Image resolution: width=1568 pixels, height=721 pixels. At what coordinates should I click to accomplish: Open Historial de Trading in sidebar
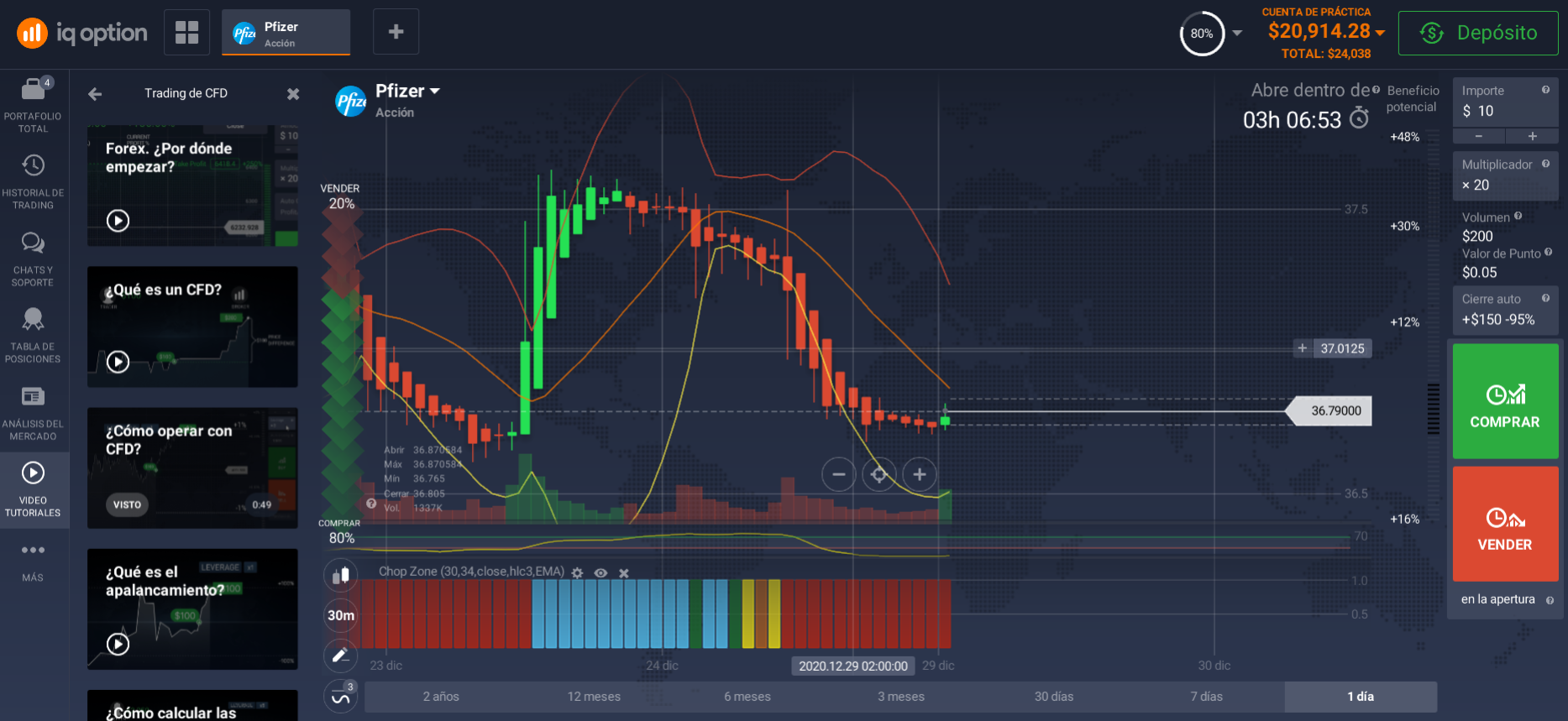[33, 181]
